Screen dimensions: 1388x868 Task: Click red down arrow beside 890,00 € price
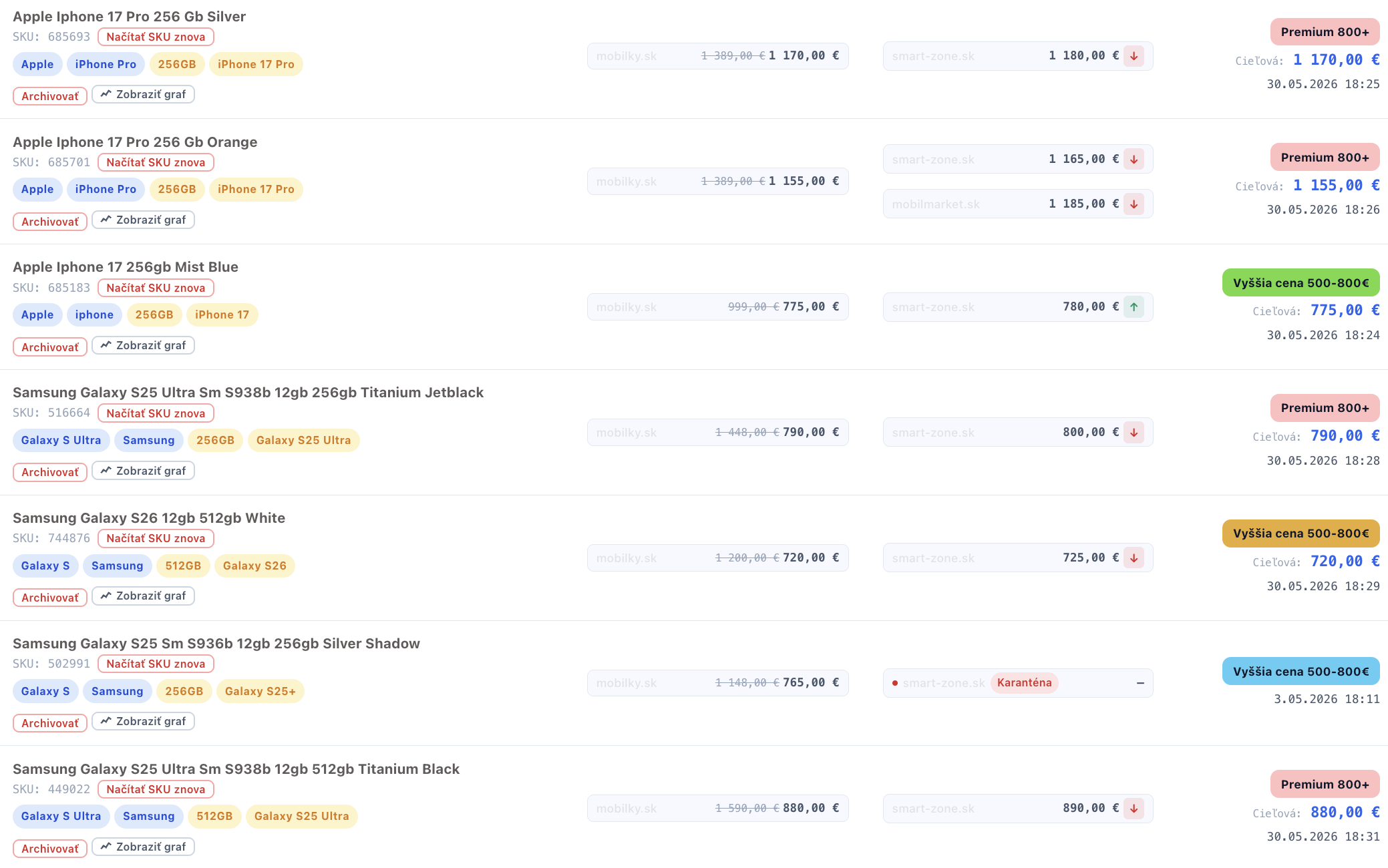[x=1134, y=809]
